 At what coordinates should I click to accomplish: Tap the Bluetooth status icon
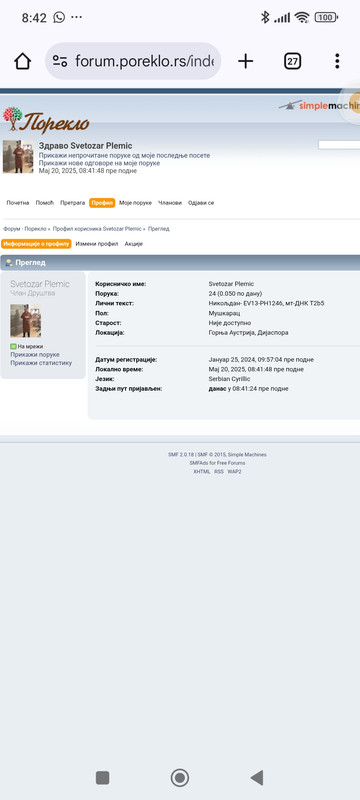(x=265, y=17)
